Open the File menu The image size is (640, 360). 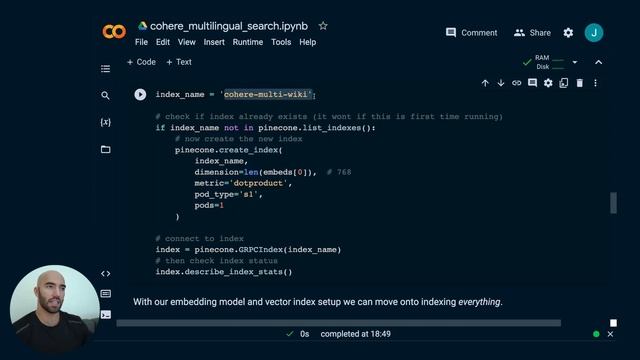tap(141, 42)
